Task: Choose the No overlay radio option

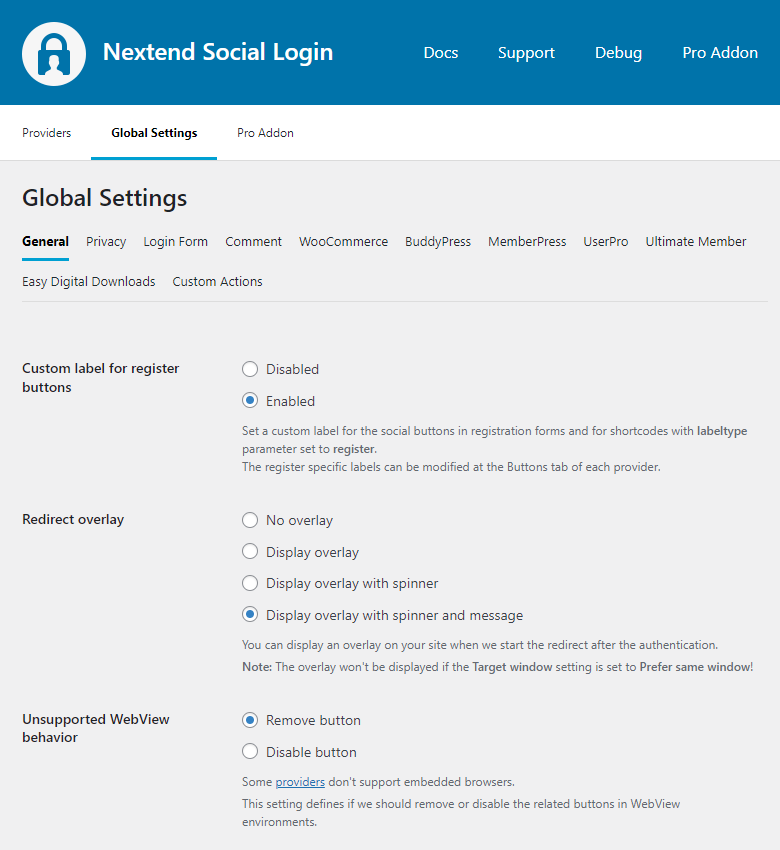Action: tap(250, 520)
